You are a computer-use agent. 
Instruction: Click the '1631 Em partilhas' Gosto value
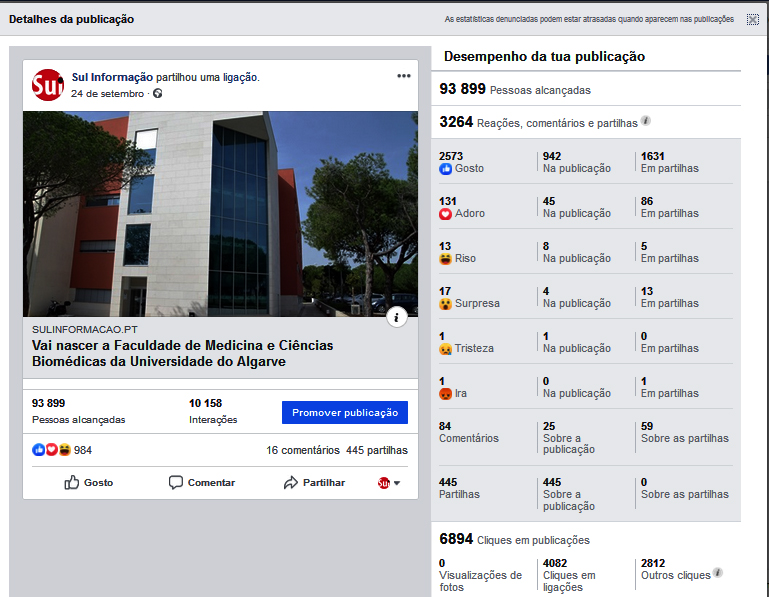click(669, 162)
